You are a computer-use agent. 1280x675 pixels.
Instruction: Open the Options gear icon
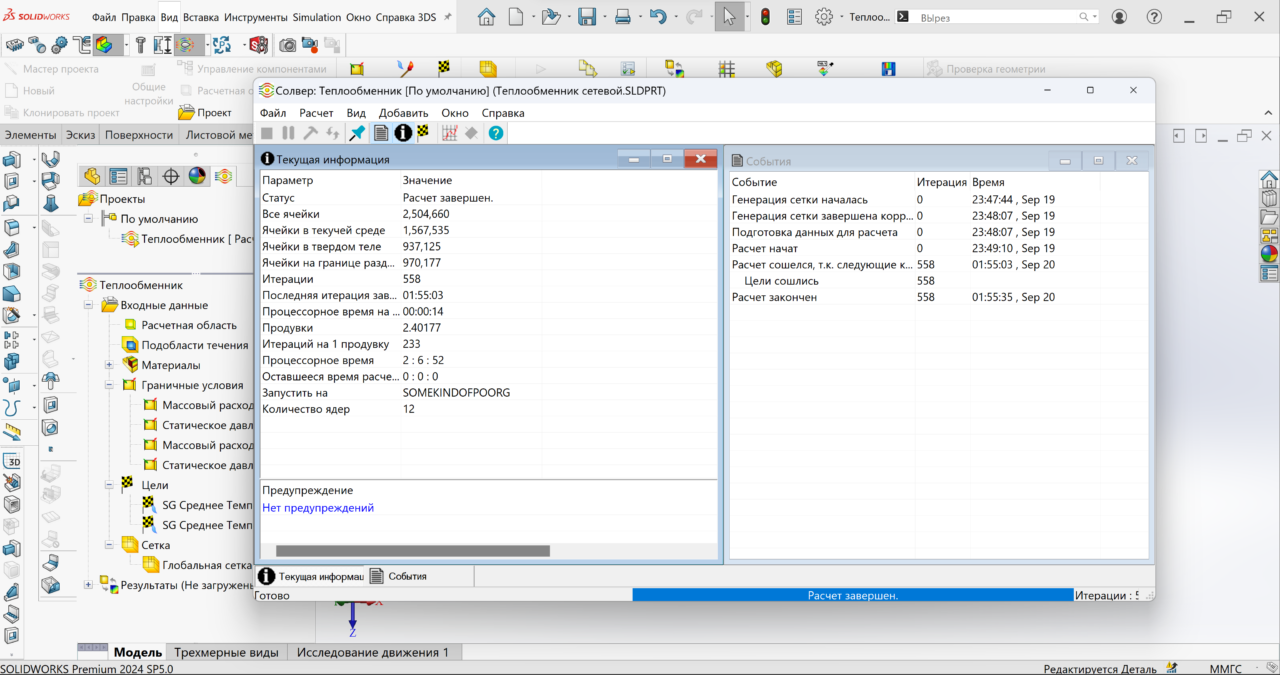(x=824, y=16)
